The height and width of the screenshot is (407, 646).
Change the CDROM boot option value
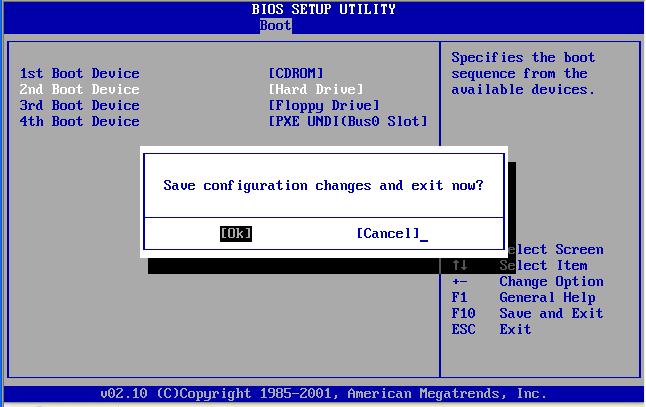click(296, 73)
